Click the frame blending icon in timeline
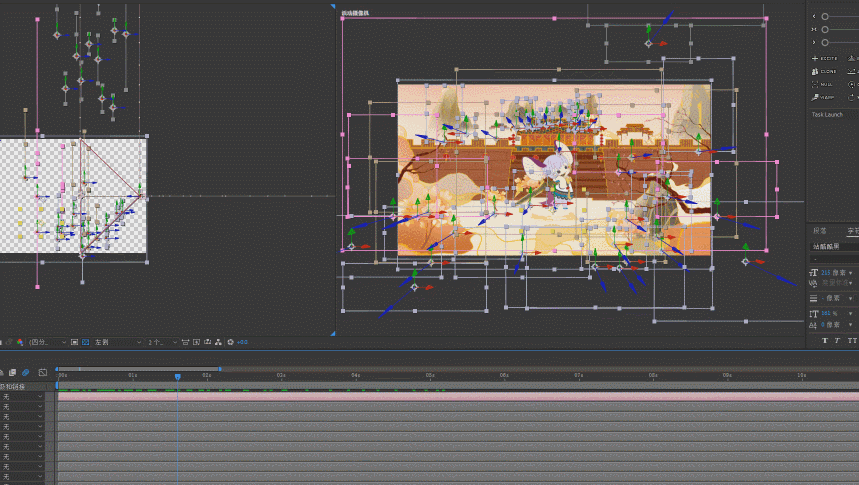Screen dimensions: 859x485 pos(13,373)
